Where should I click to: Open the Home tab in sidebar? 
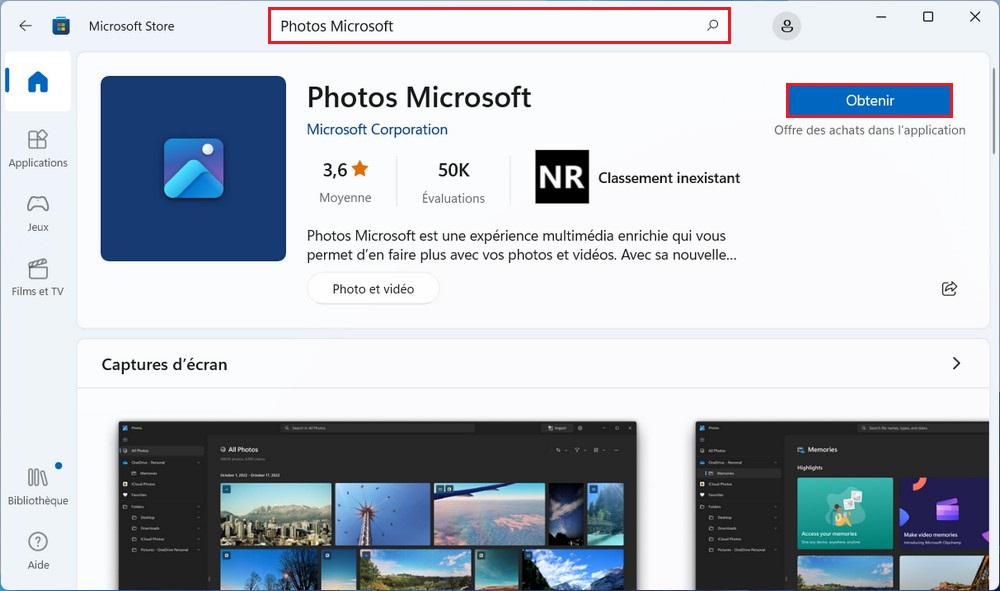tap(38, 82)
